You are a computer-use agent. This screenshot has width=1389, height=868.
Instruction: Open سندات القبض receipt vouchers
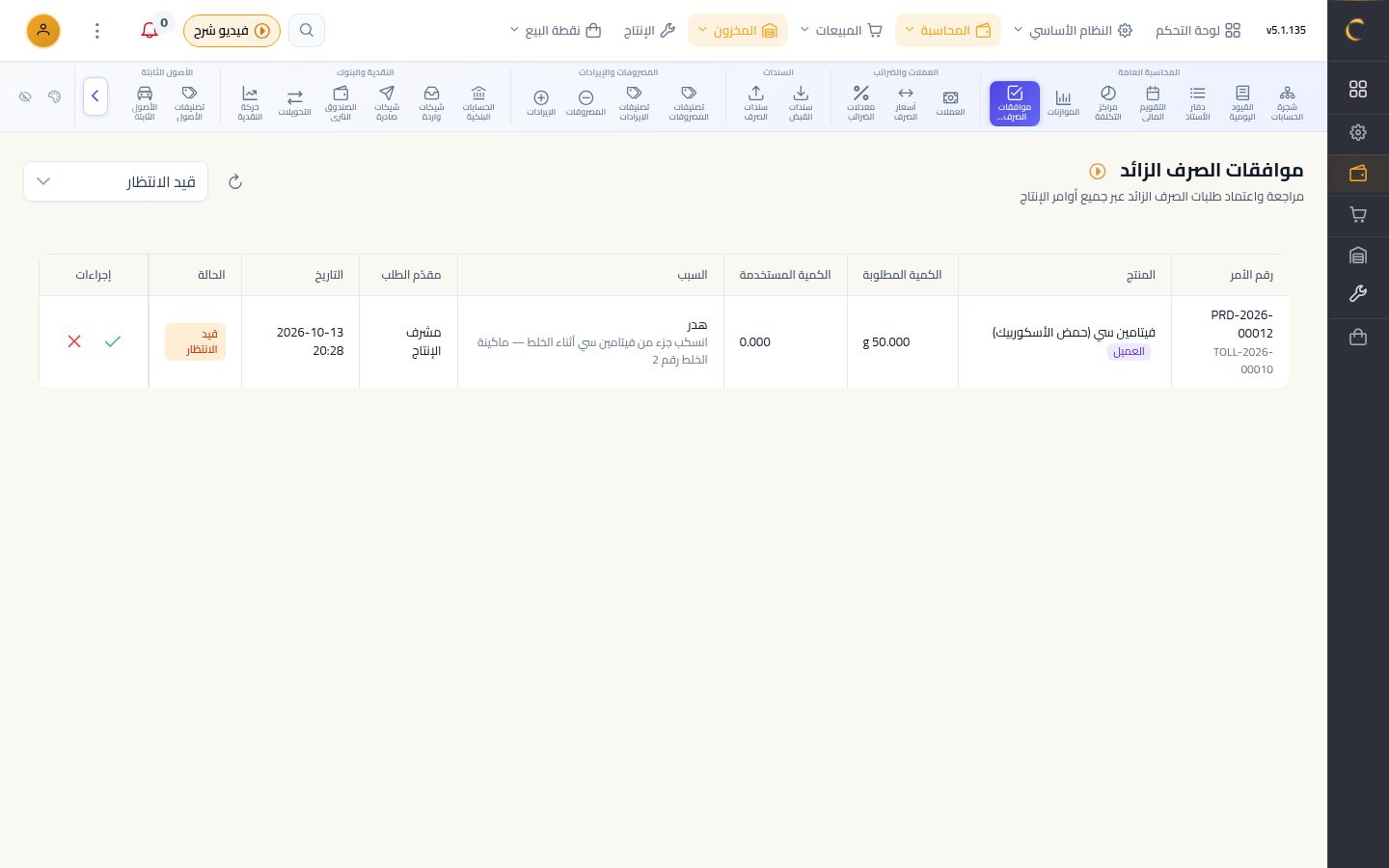[801, 103]
